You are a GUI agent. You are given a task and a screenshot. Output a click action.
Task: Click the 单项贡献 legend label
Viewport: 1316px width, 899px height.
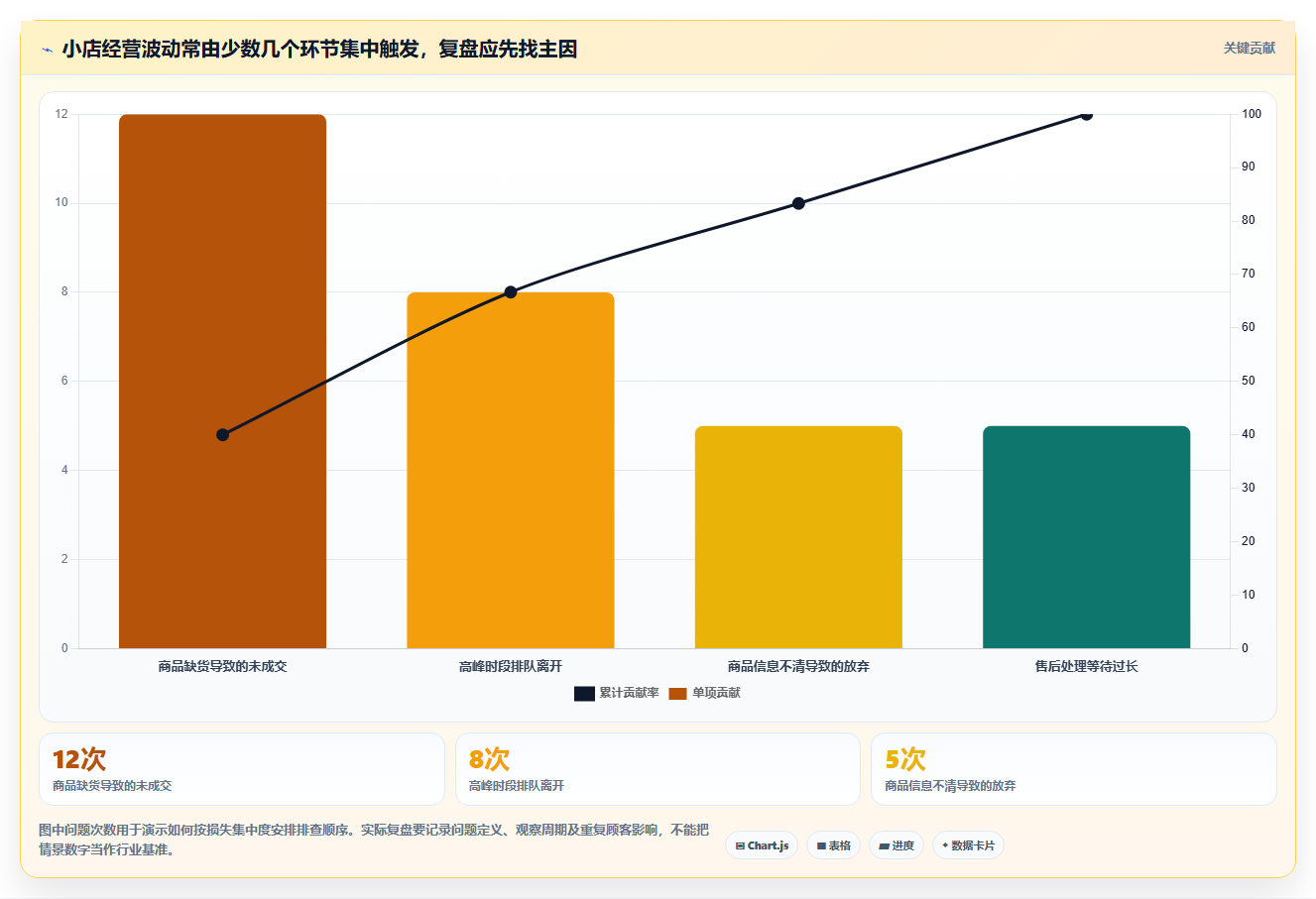point(716,693)
